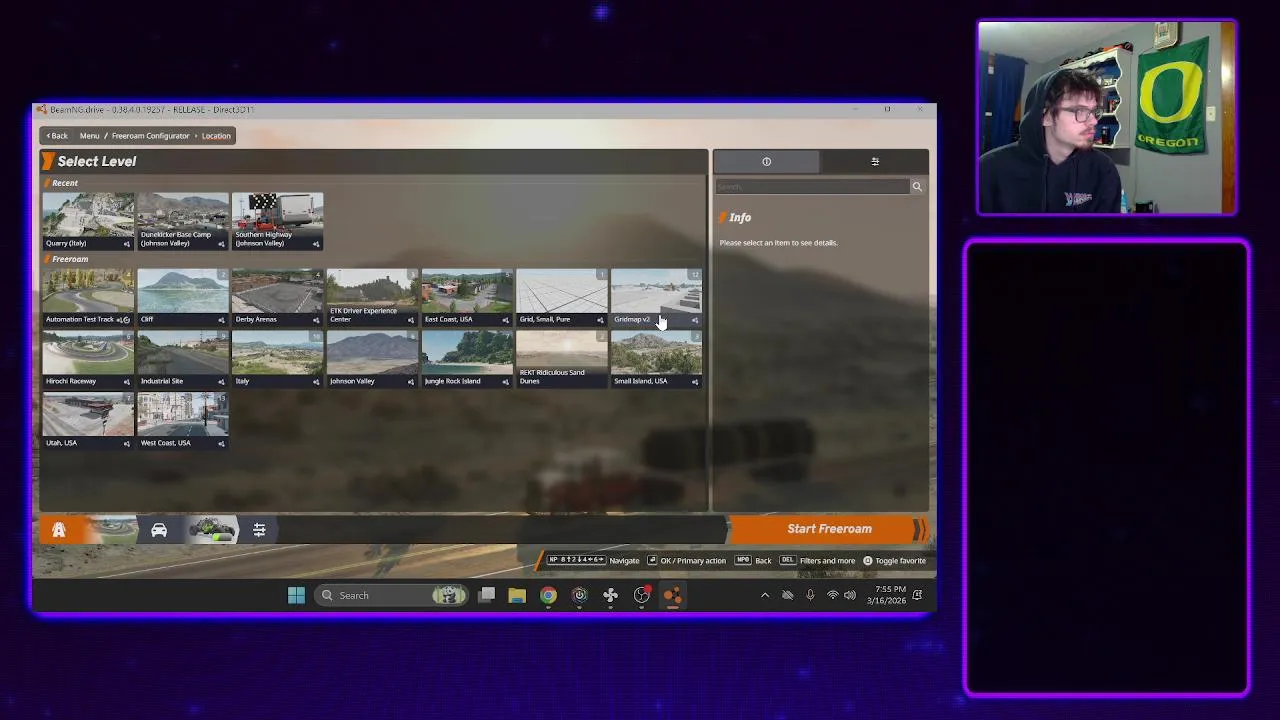This screenshot has width=1280, height=720.
Task: Click spawn points icon on Italy tile
Action: tap(316, 382)
